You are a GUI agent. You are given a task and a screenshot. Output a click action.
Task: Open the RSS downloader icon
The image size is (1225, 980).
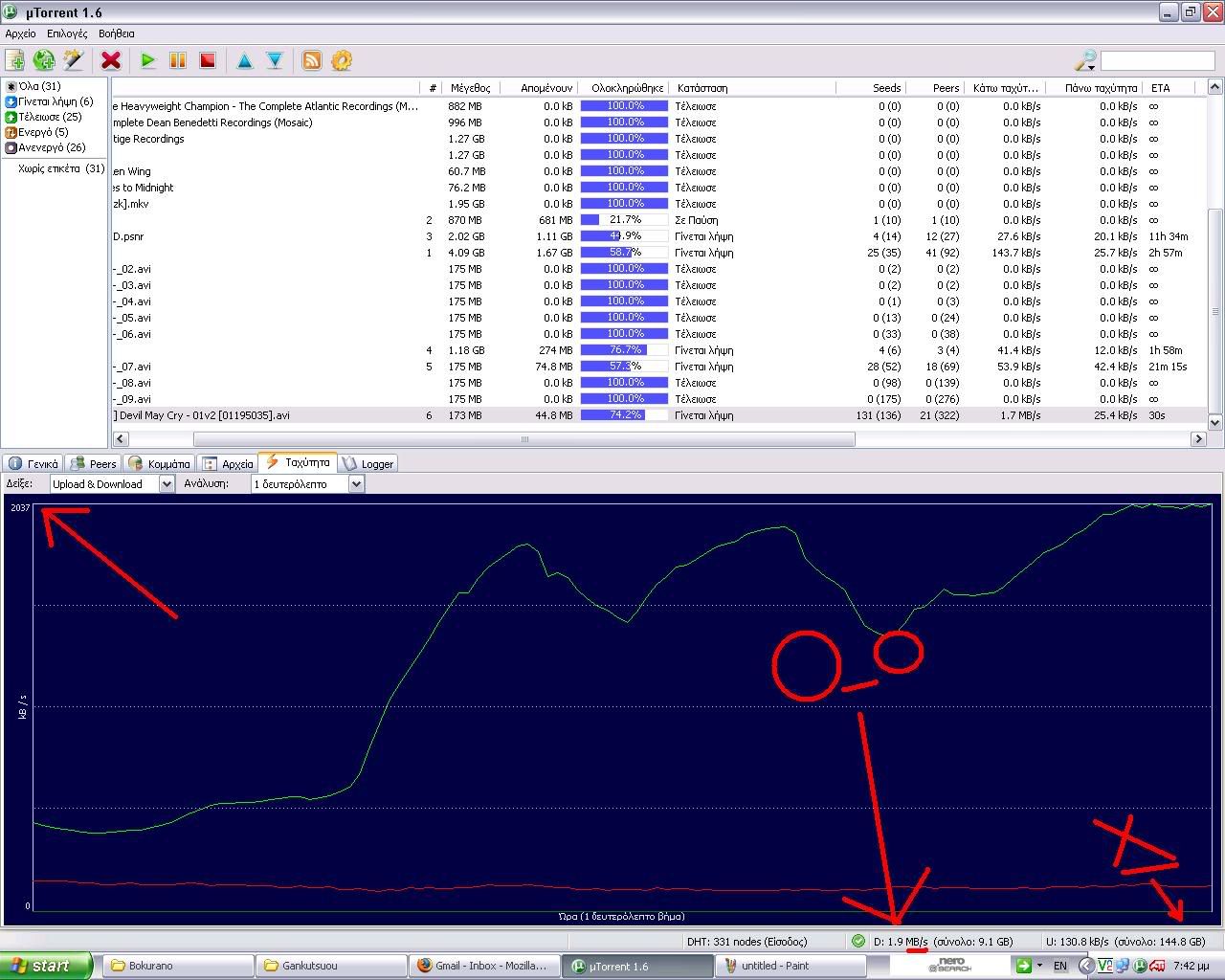[312, 60]
